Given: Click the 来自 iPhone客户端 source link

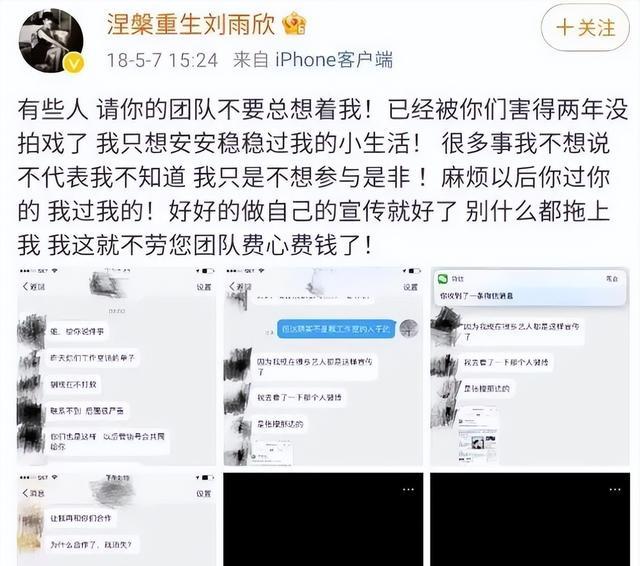Looking at the screenshot, I should pos(313,60).
